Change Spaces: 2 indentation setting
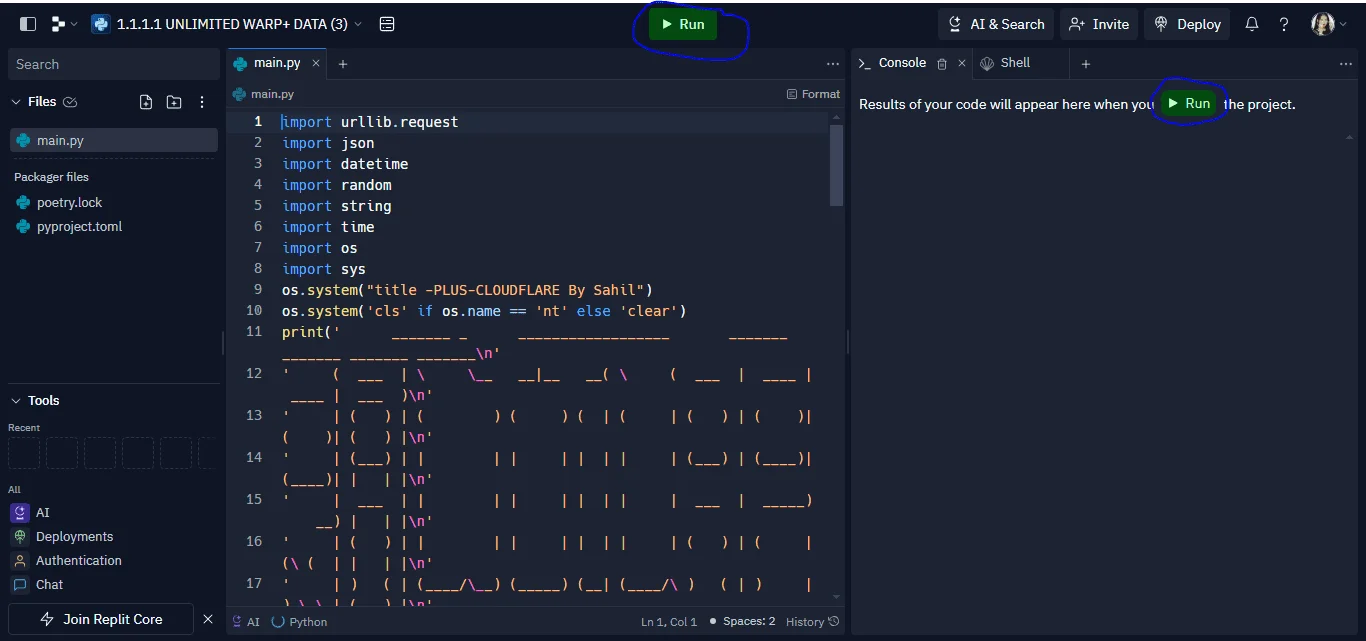This screenshot has height=641, width=1366. pos(743,622)
